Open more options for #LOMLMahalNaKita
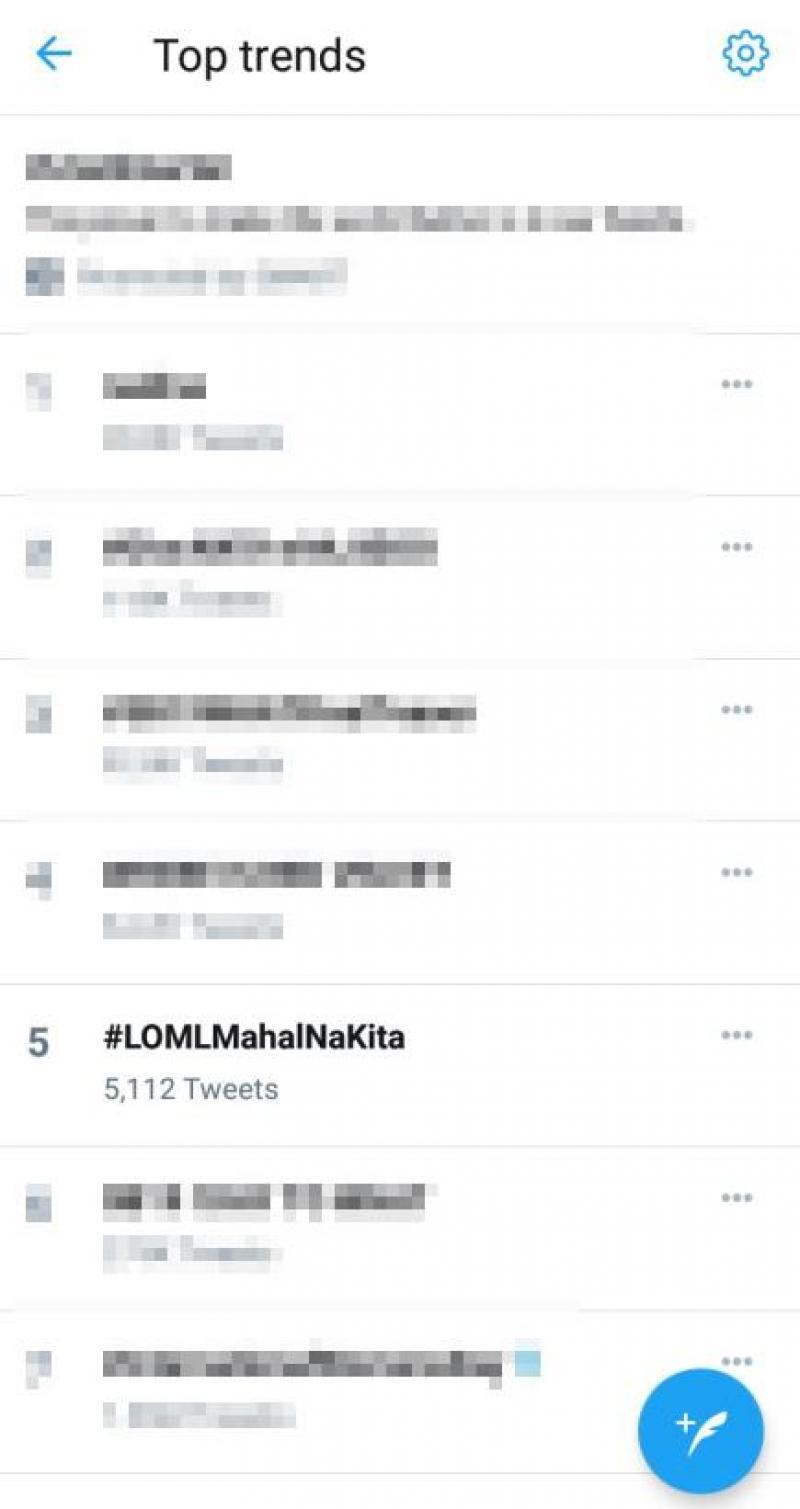Viewport: 800px width, 1509px height. (736, 1035)
